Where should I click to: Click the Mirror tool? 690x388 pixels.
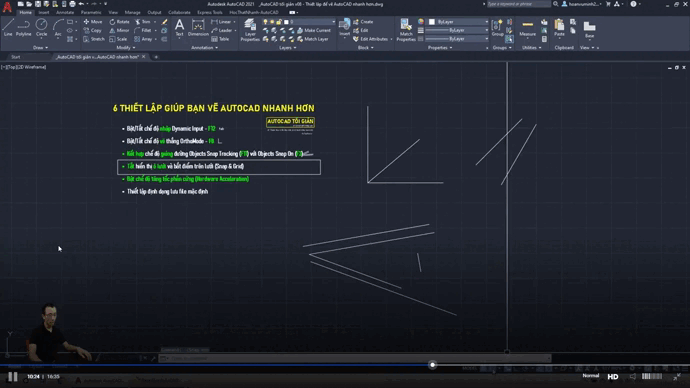pos(119,30)
